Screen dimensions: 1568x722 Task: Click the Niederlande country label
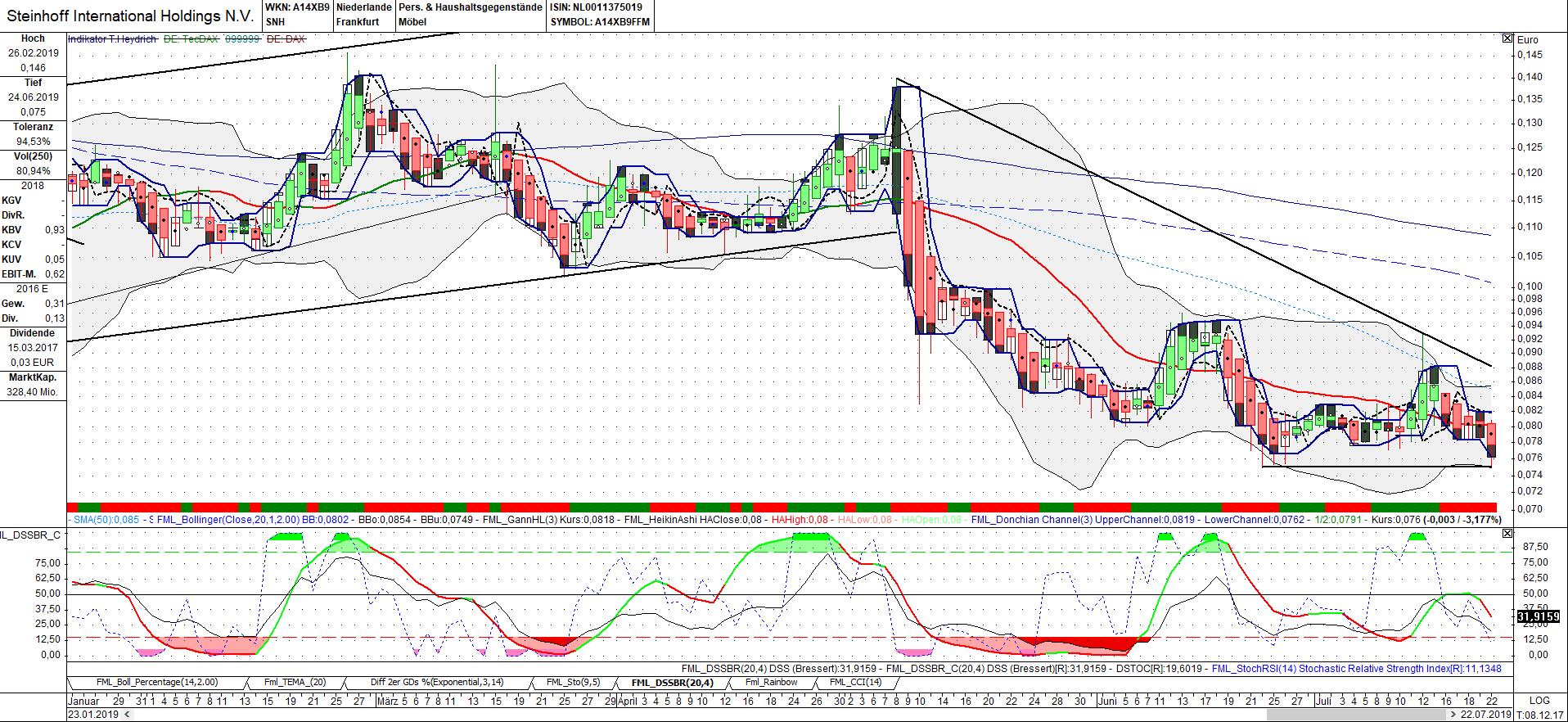tap(364, 7)
